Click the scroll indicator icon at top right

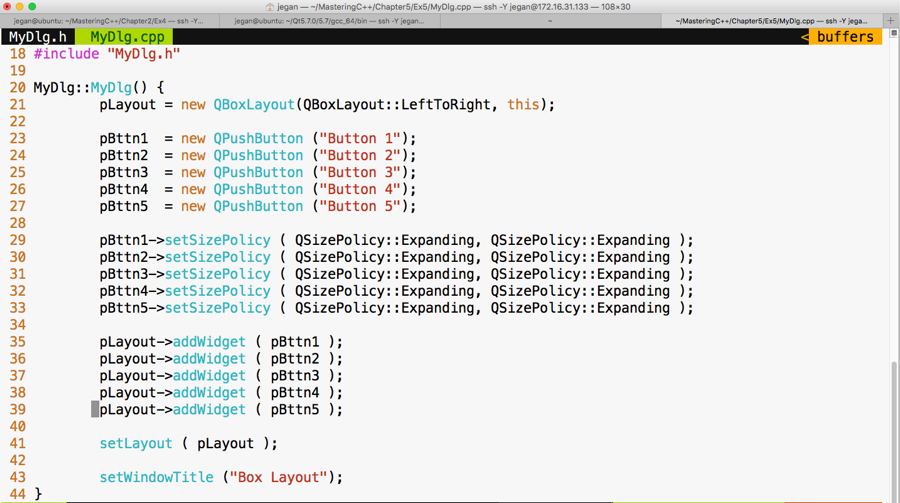pos(894,33)
